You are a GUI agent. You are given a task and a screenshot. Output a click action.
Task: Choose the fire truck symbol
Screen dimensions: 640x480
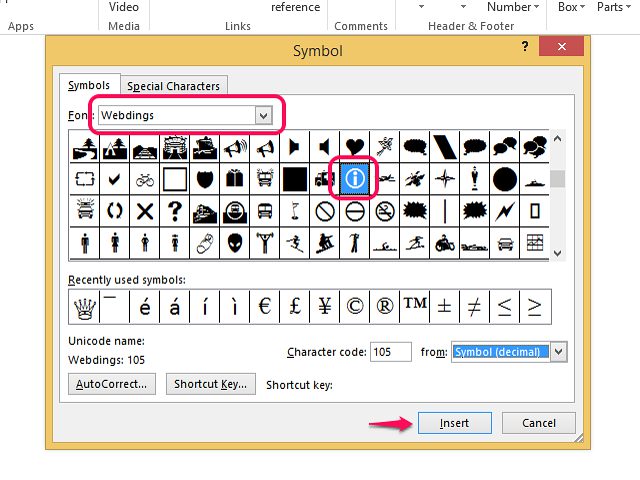point(264,179)
